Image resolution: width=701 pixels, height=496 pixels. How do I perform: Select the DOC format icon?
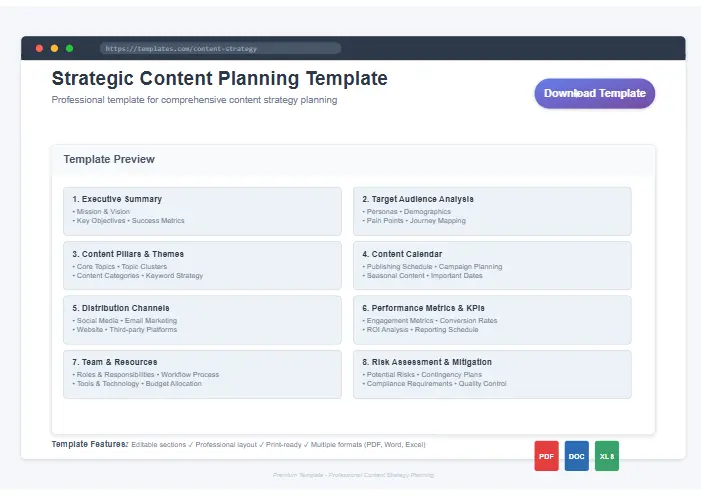577,456
